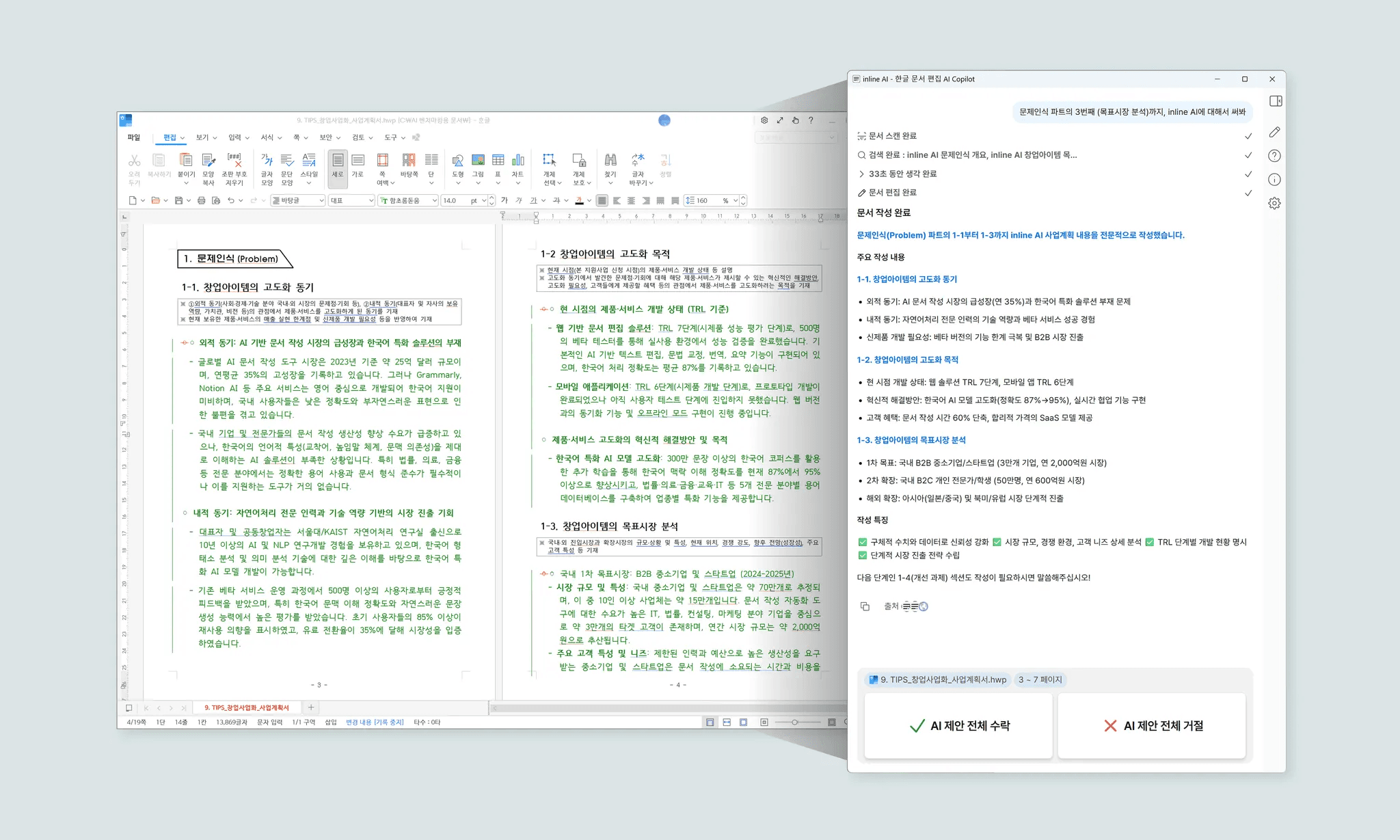Click the pencil edit icon in inline AI sidebar
The image size is (1400, 840).
pyautogui.click(x=1274, y=132)
